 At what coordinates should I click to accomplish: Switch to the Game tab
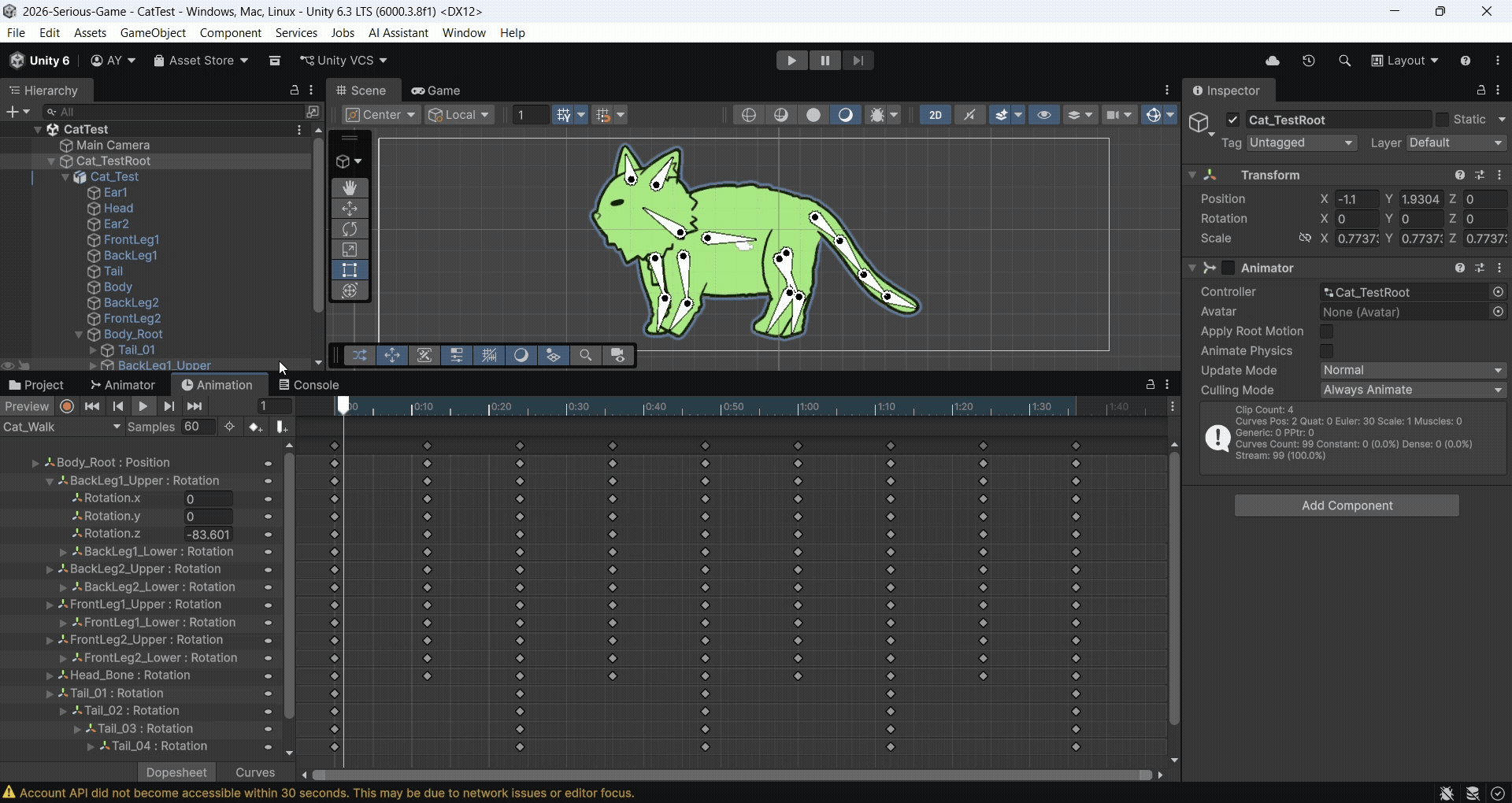(436, 91)
